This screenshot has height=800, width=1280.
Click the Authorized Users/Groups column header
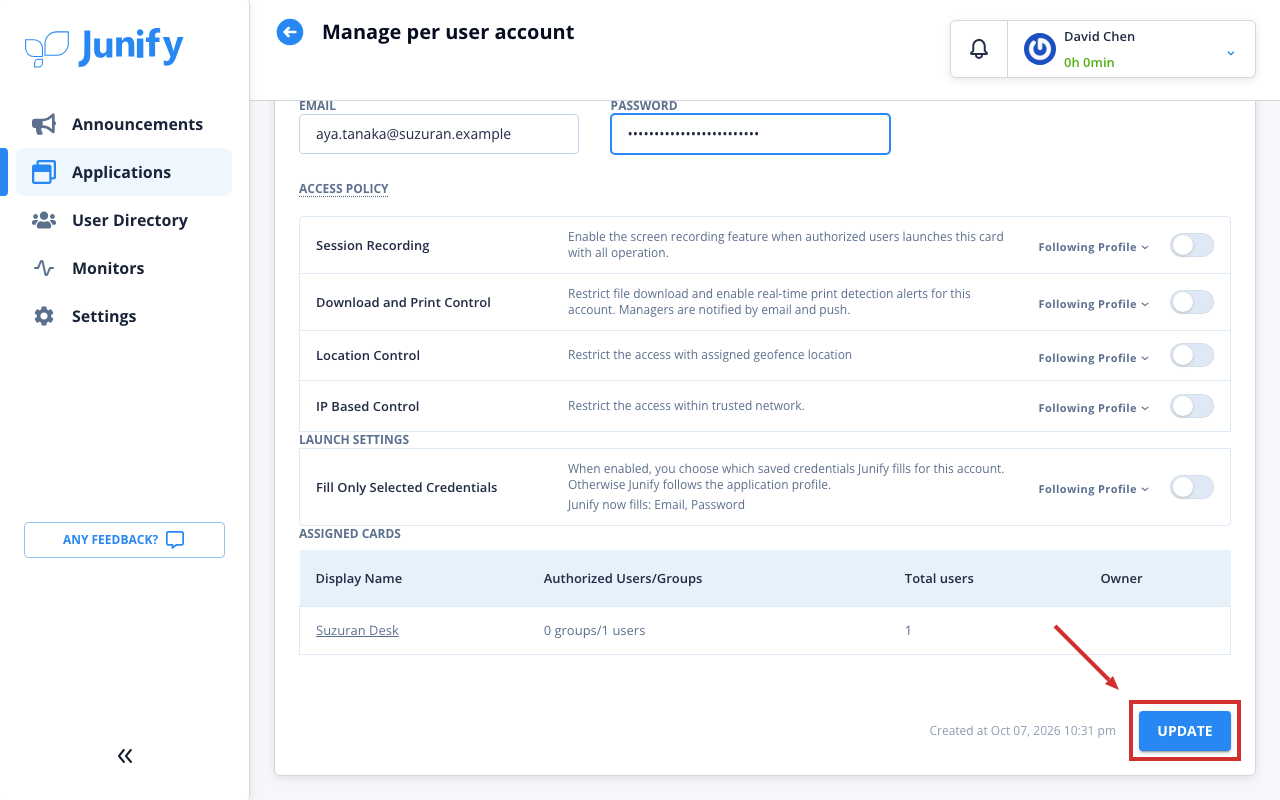click(x=623, y=578)
